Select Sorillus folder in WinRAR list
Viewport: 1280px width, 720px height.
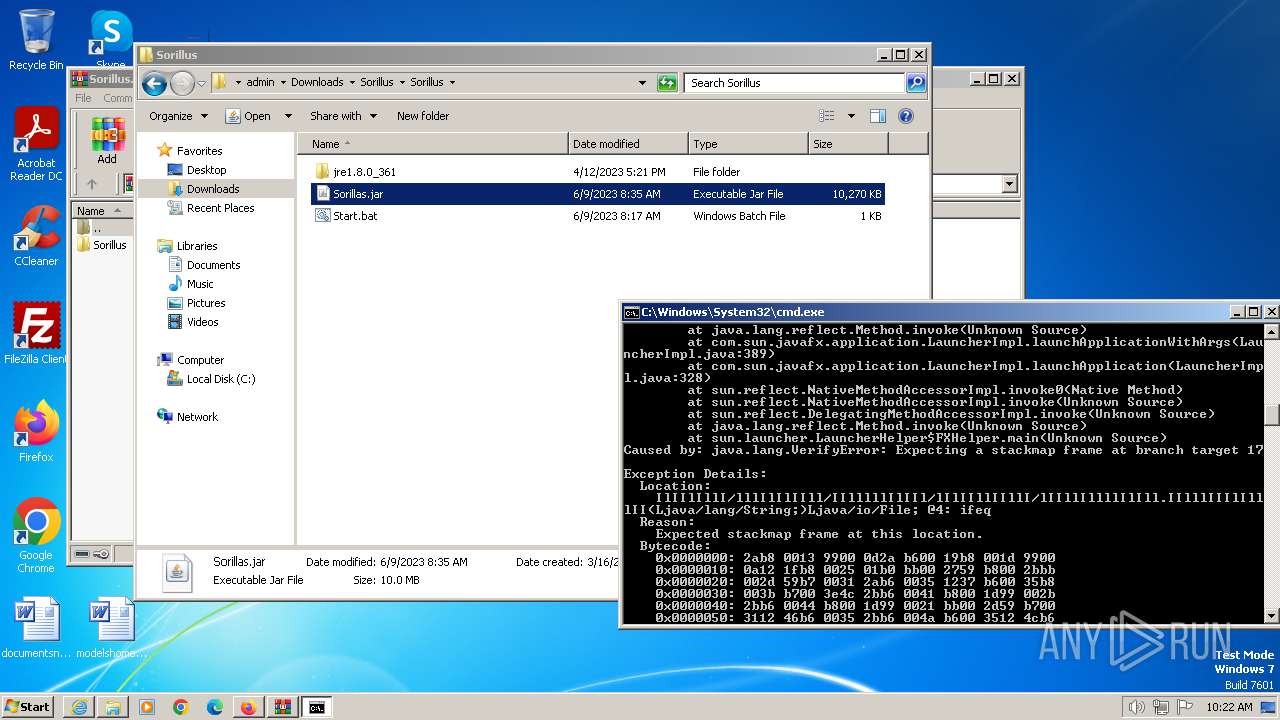point(104,245)
